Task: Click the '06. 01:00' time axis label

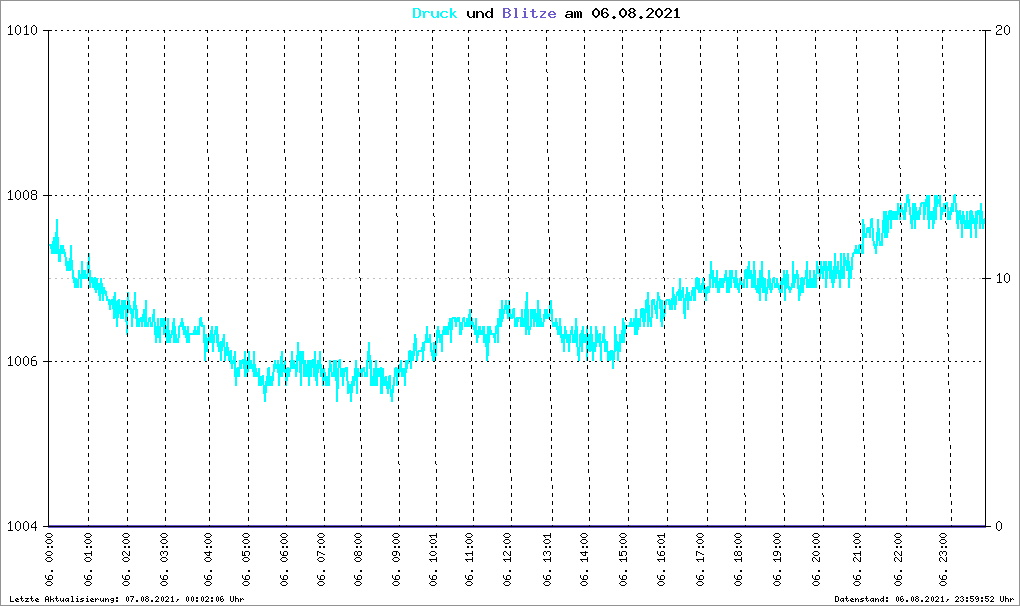Action: (x=88, y=560)
